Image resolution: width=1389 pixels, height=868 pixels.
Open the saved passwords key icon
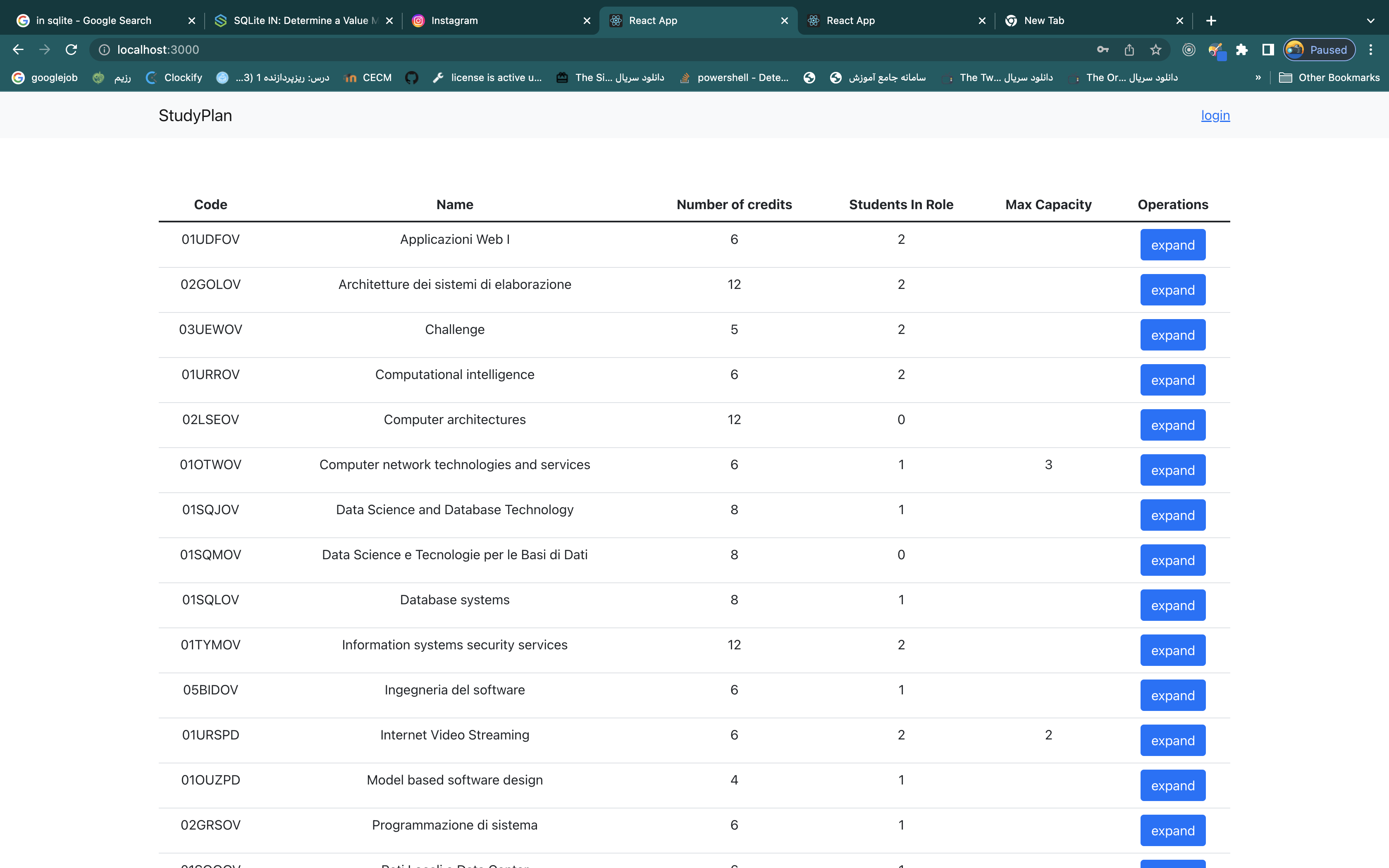(1103, 50)
